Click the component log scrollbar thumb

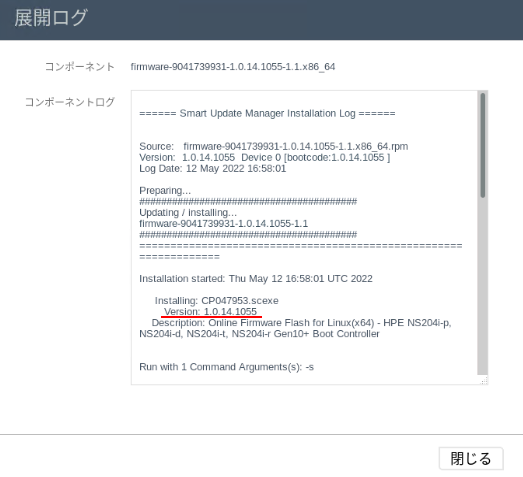(482, 145)
